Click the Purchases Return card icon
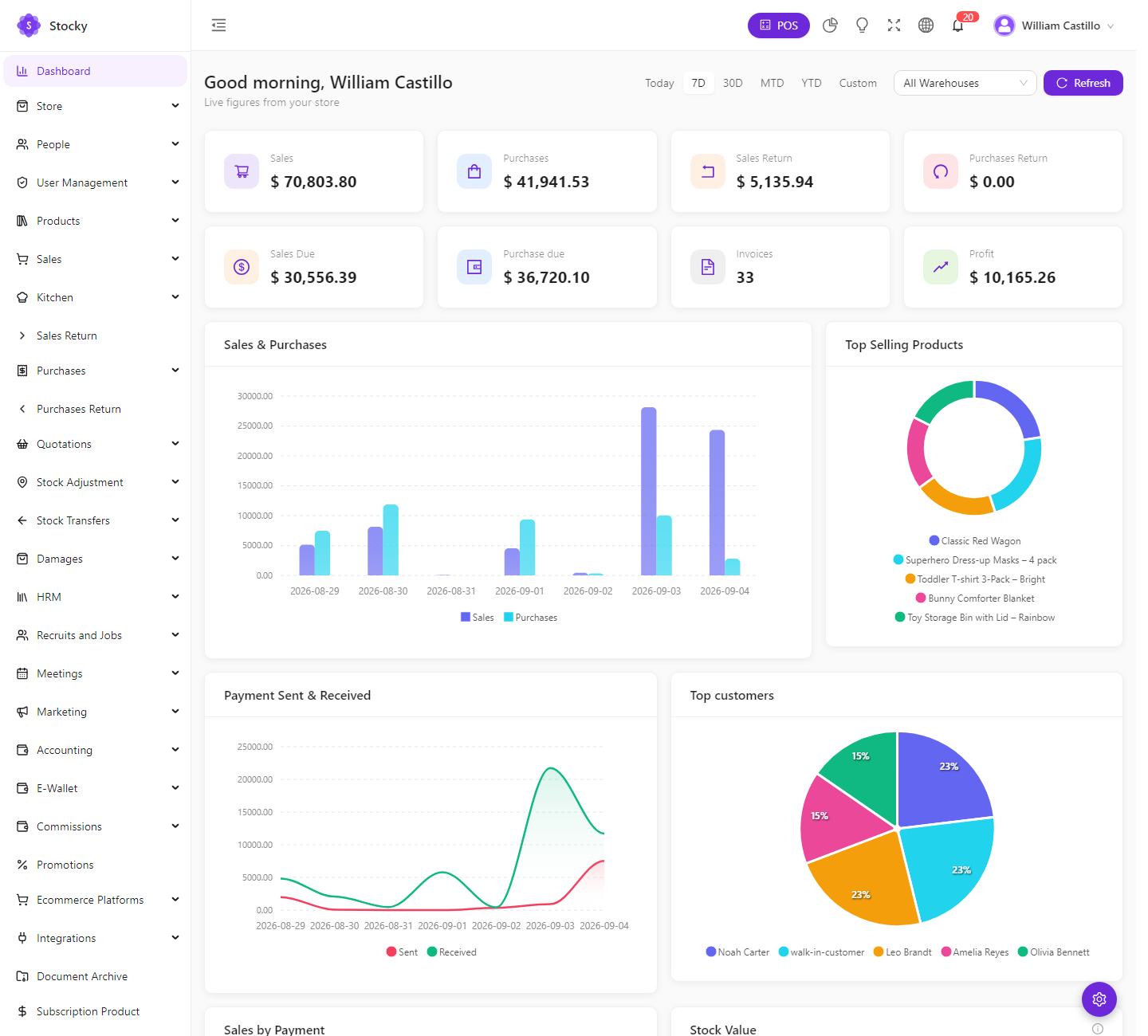 941,171
